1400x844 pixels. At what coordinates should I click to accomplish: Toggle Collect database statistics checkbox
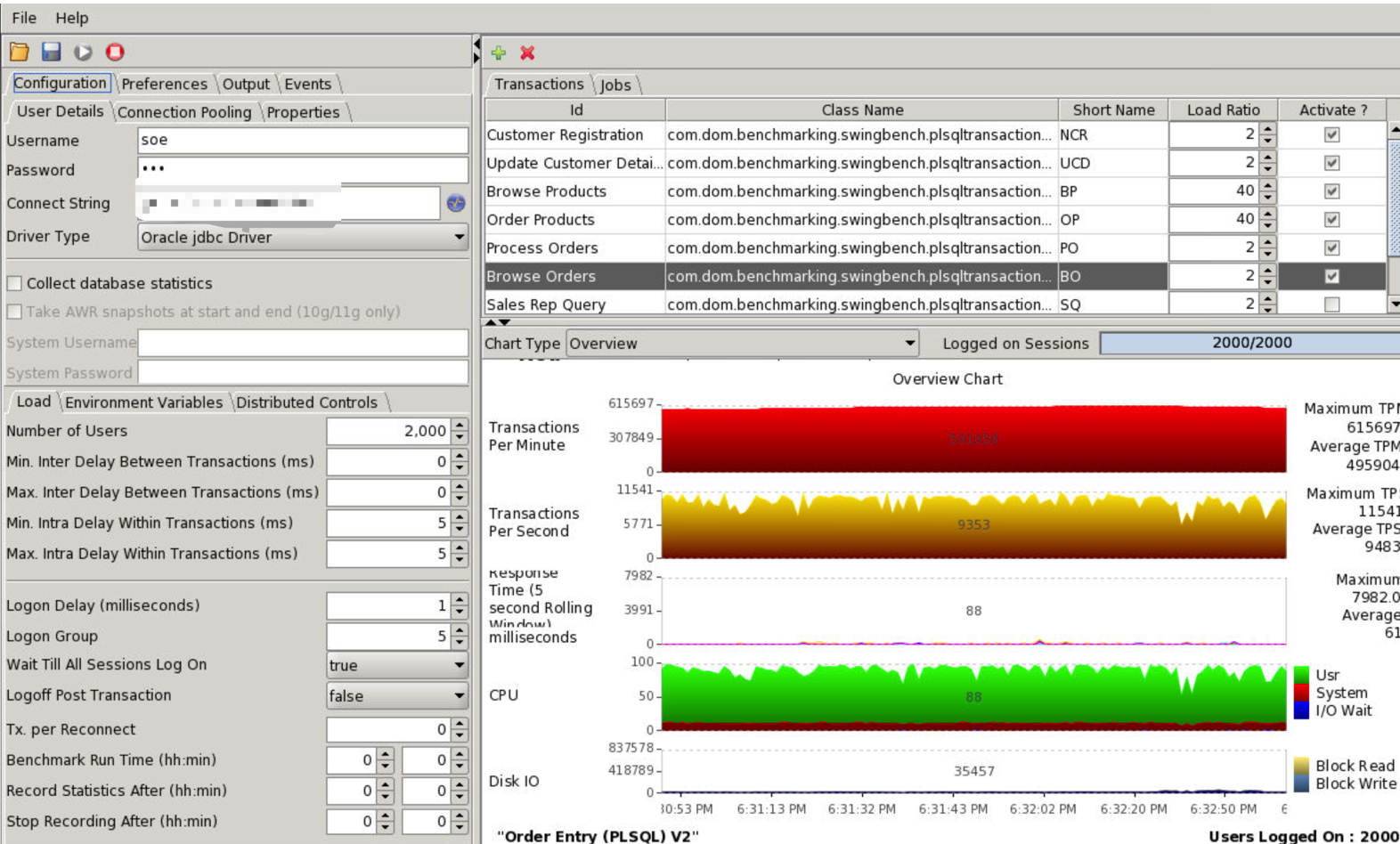click(x=14, y=283)
